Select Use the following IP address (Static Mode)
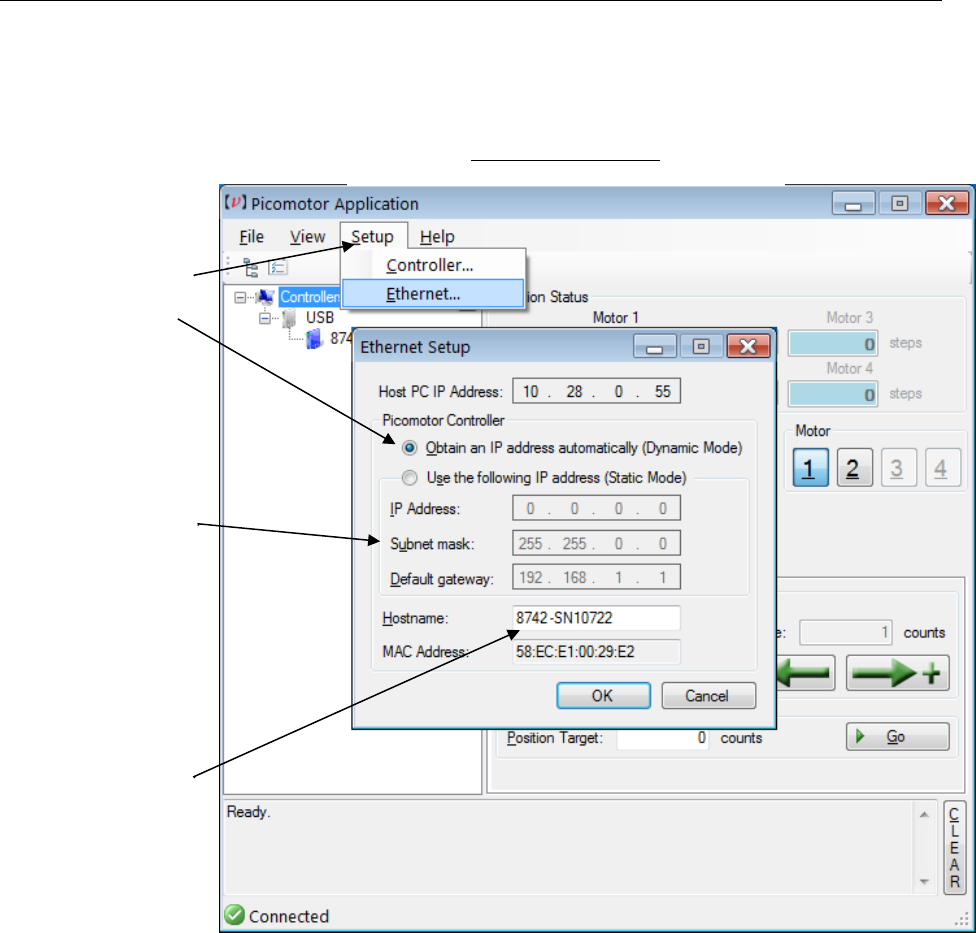Image resolution: width=976 pixels, height=933 pixels. pos(410,477)
